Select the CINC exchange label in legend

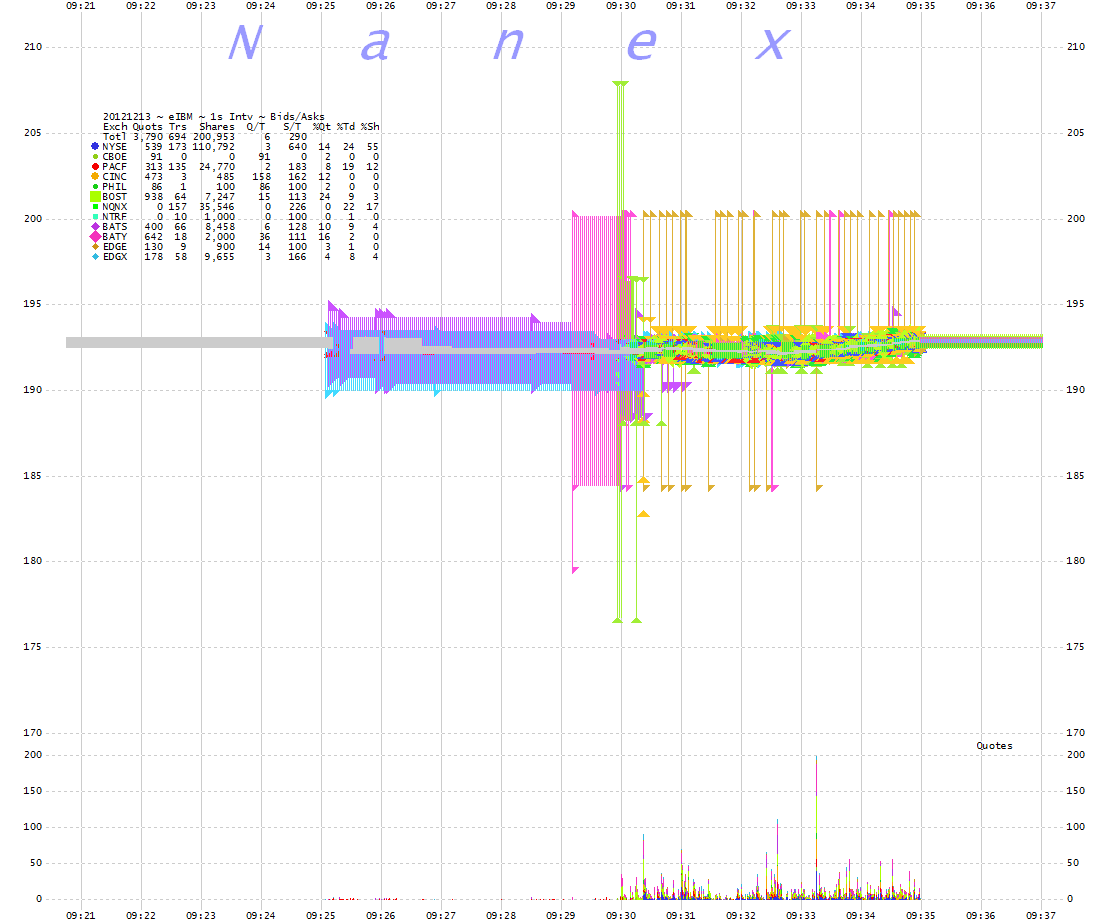115,176
